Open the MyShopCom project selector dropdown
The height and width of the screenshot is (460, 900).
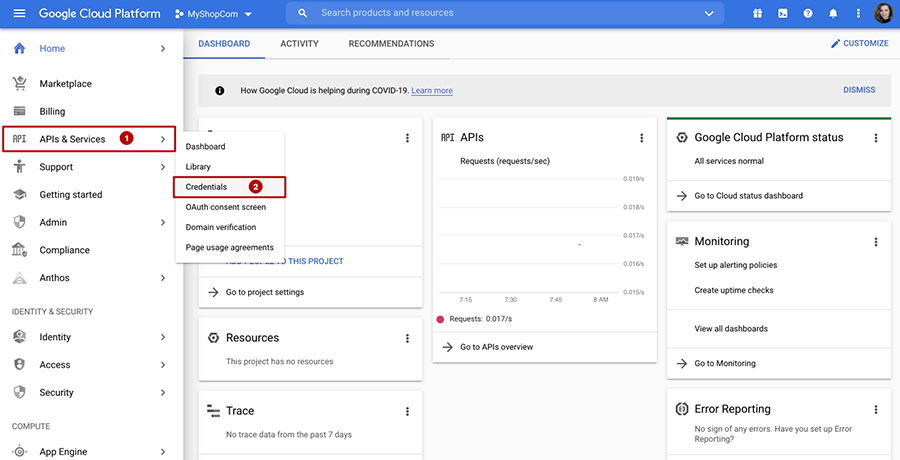[x=214, y=14]
